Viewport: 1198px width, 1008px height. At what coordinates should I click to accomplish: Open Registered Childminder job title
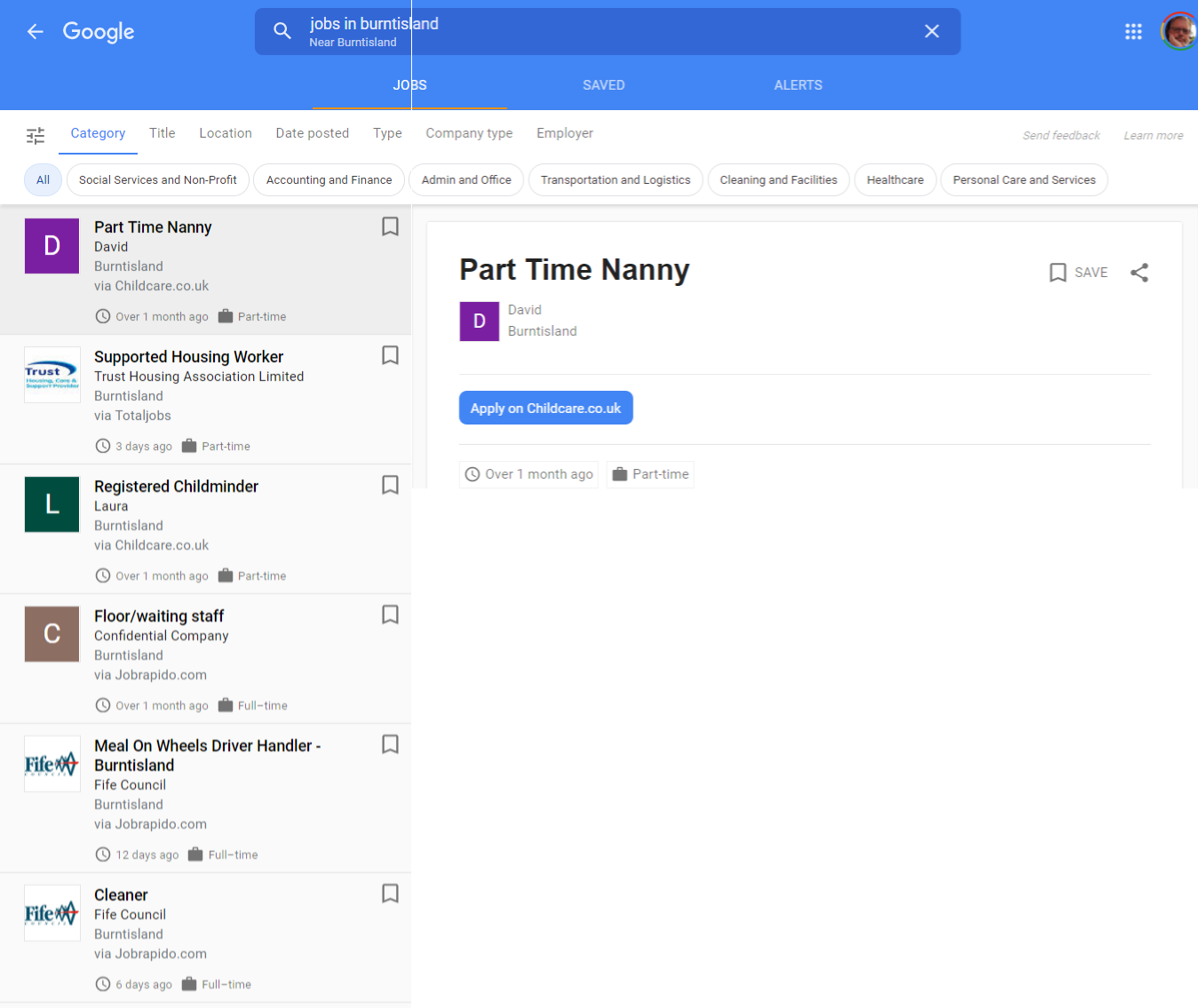[177, 487]
